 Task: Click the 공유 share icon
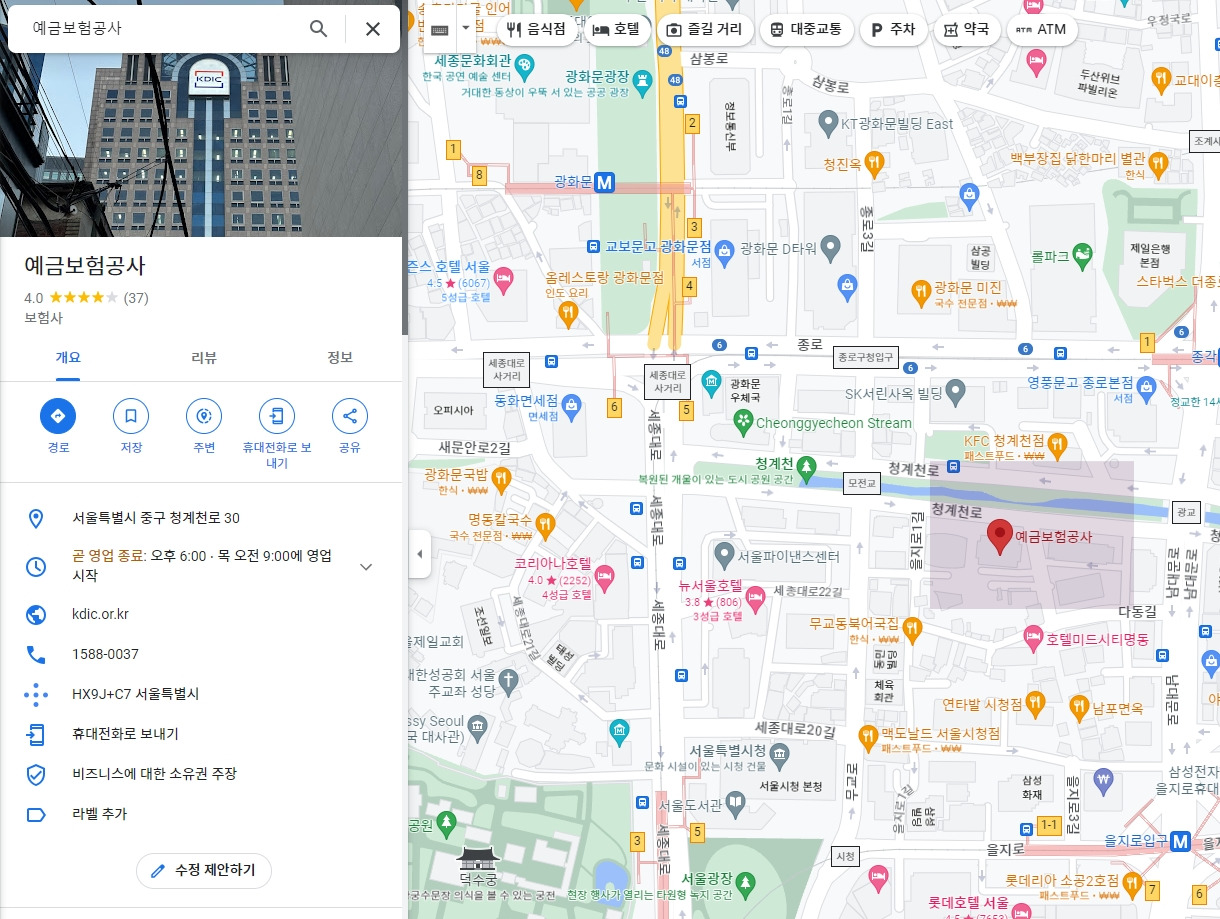[349, 416]
